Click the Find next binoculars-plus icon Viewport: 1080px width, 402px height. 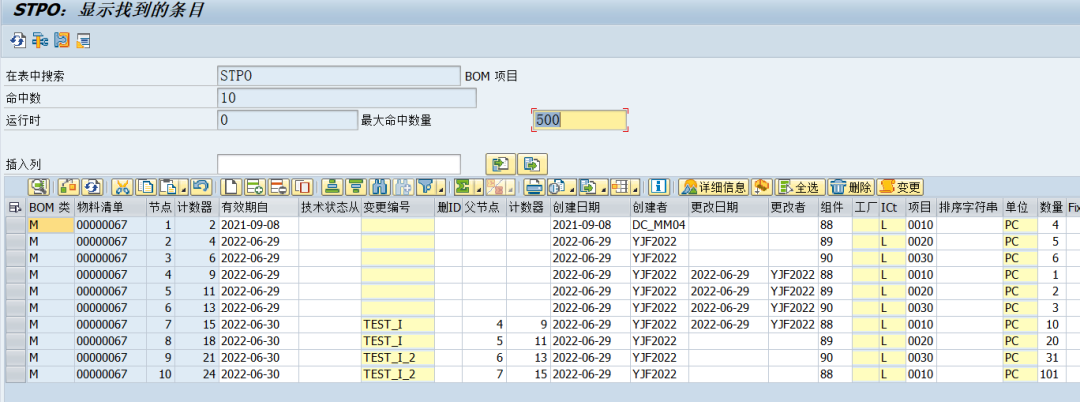pyautogui.click(x=402, y=187)
